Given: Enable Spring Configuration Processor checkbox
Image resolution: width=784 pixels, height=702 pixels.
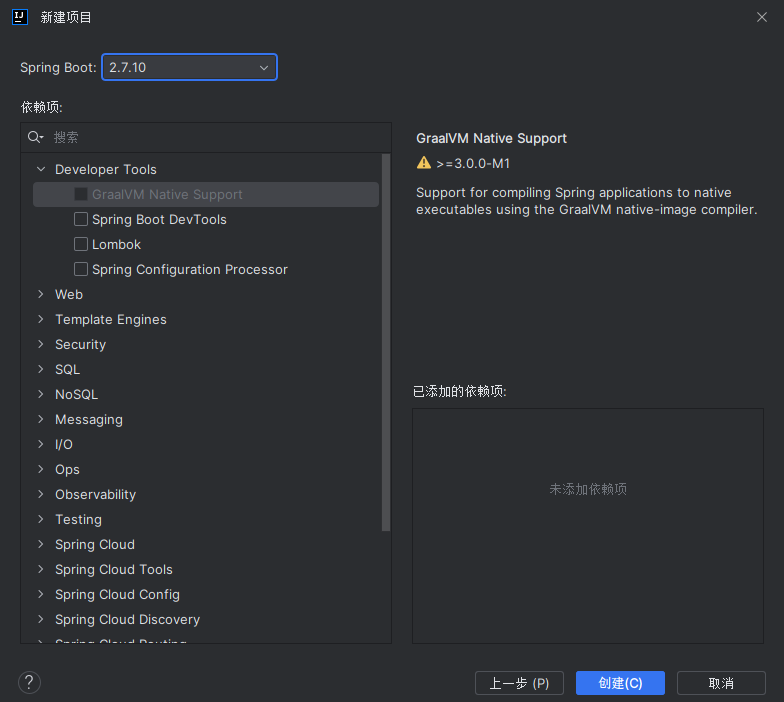Looking at the screenshot, I should [x=81, y=269].
